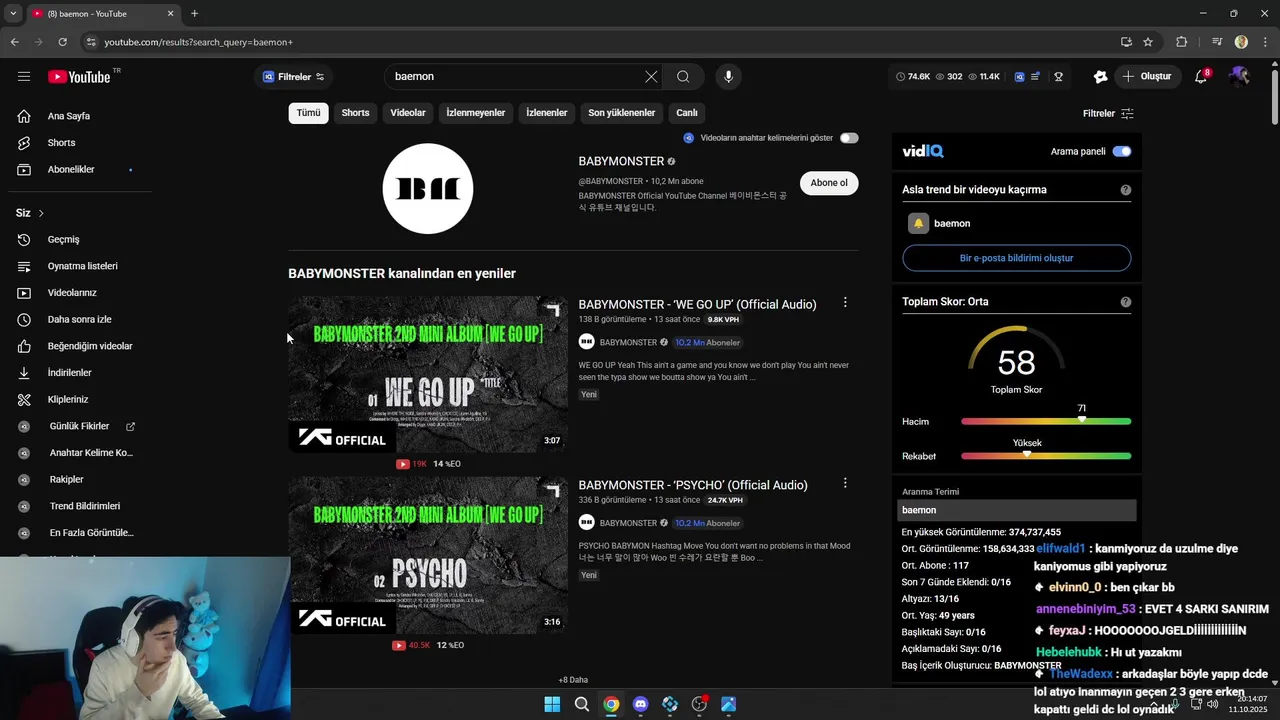Screen dimensions: 1280x720
Task: Play the PSYCHO video thumbnail
Action: pos(428,555)
